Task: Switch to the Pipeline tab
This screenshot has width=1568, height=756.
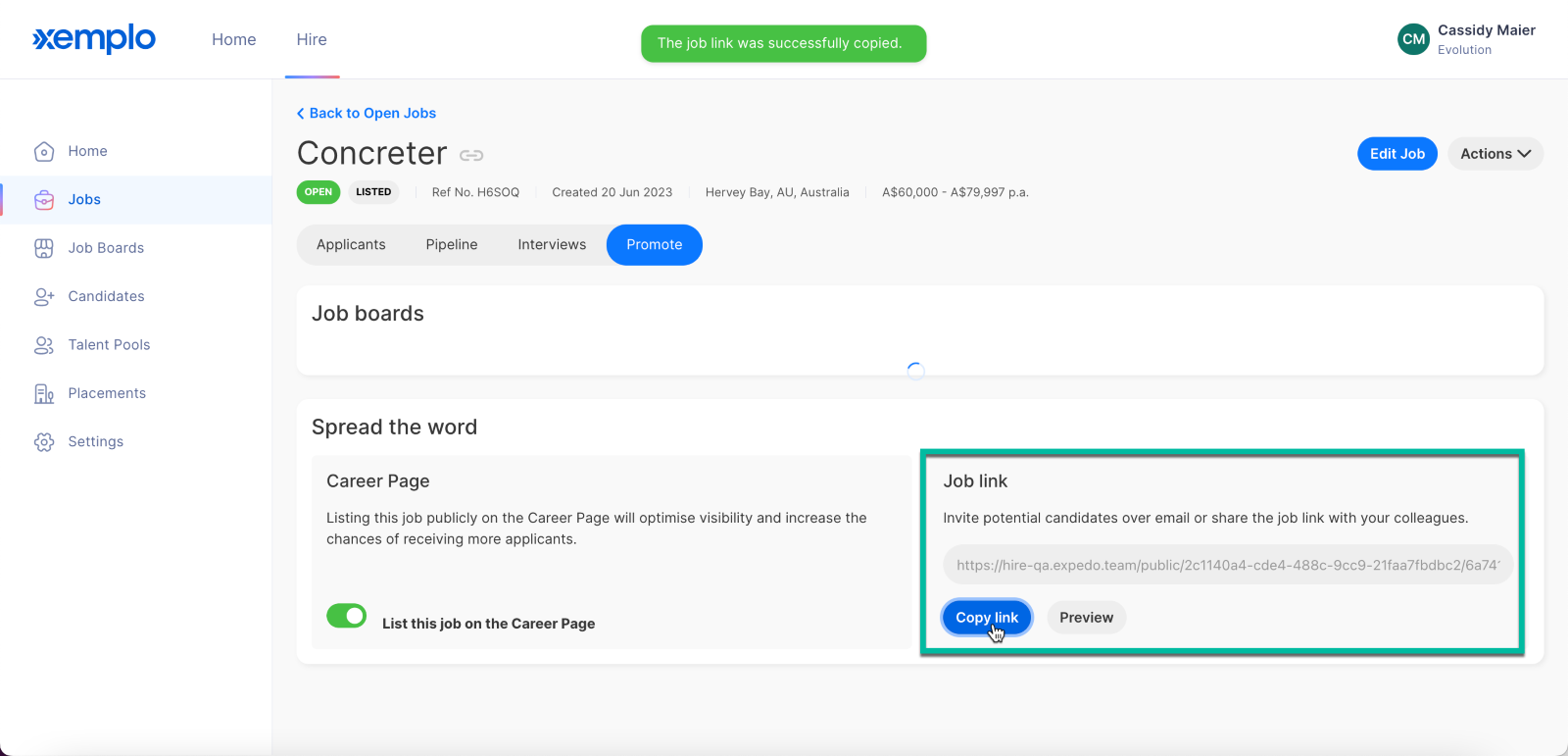Action: coord(452,245)
